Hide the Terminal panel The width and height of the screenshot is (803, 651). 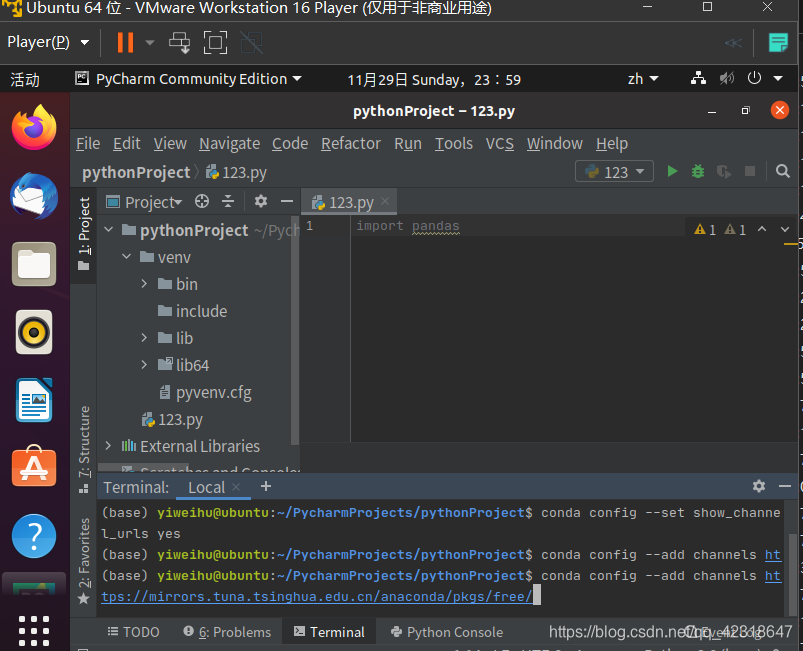(x=785, y=486)
